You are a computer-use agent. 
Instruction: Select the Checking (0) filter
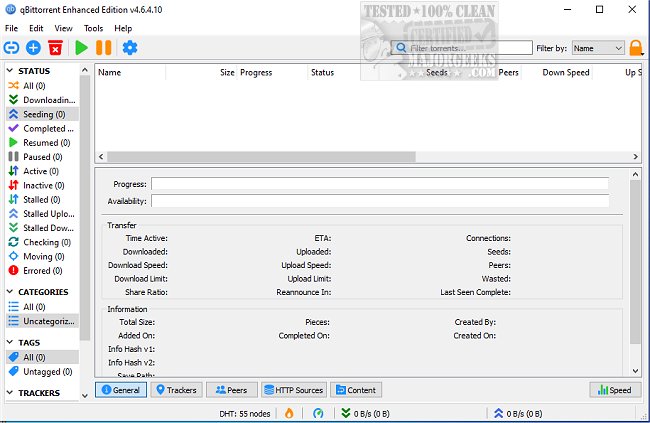42,242
